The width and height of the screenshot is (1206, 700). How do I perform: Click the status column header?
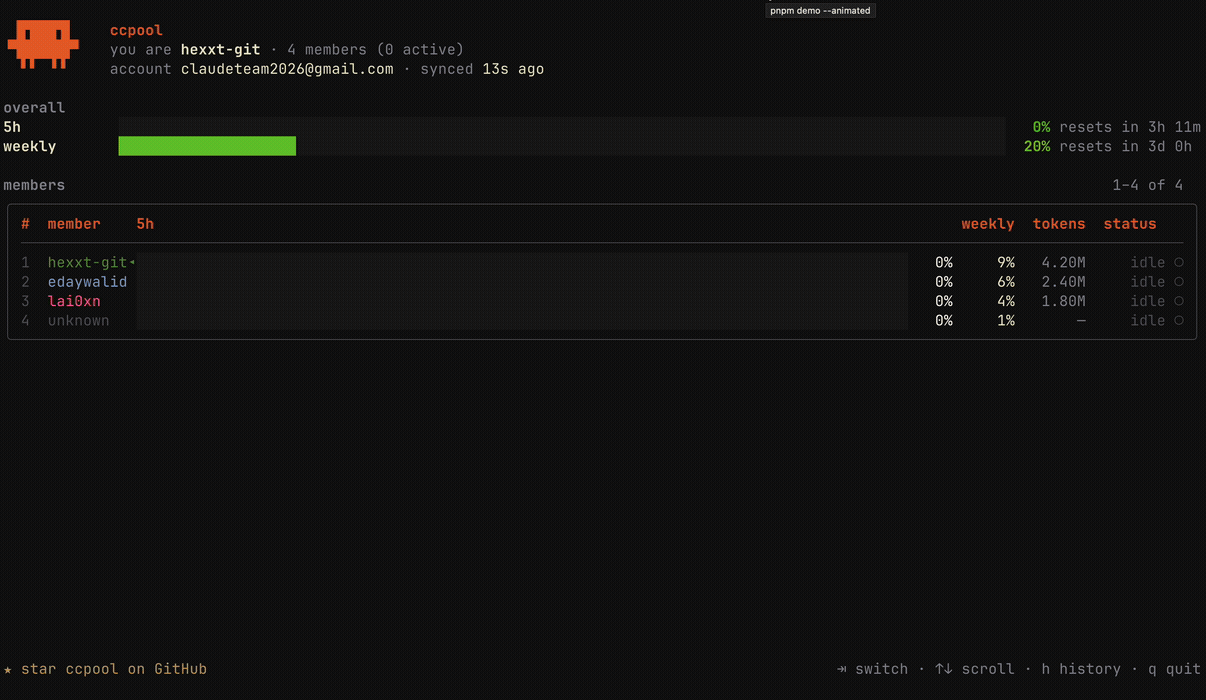coord(1130,224)
